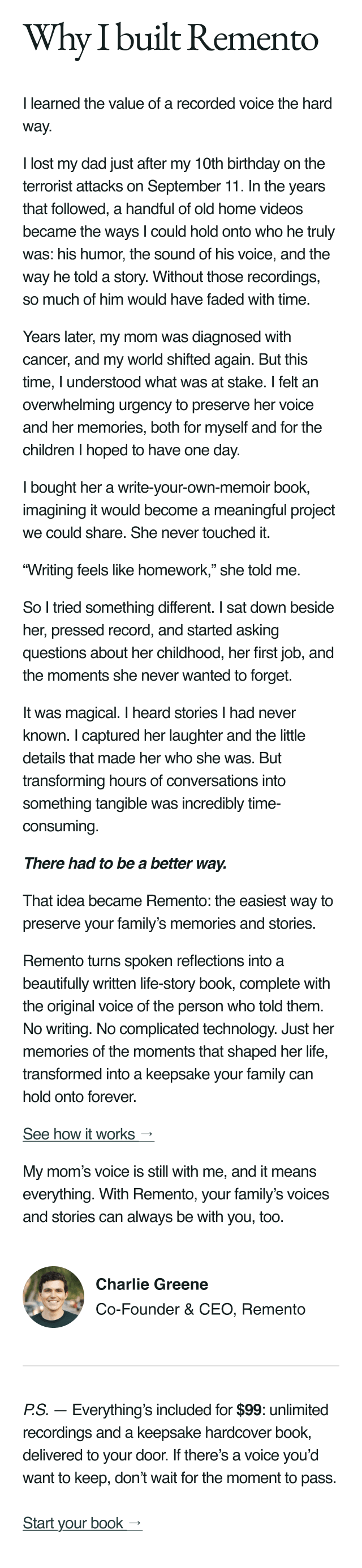362x1568 pixels.
Task: Follow the "Start your book" link
Action: (x=82, y=1523)
